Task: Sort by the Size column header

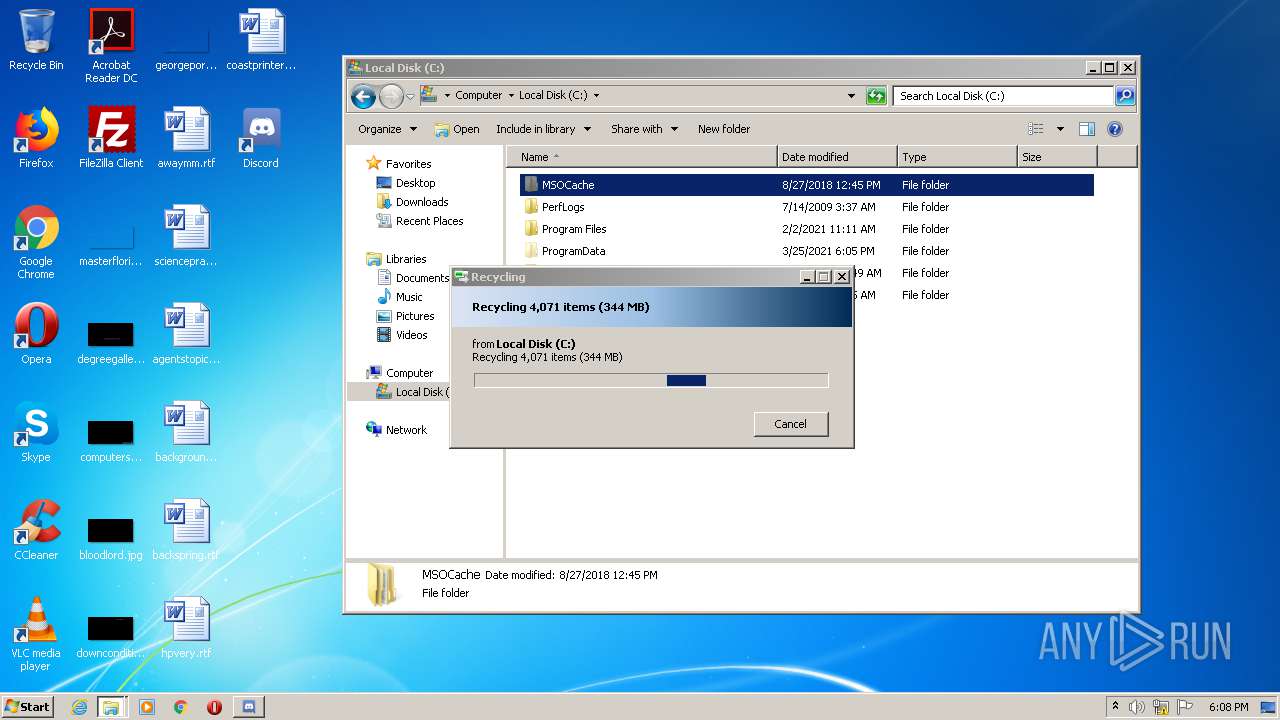Action: (x=1057, y=157)
